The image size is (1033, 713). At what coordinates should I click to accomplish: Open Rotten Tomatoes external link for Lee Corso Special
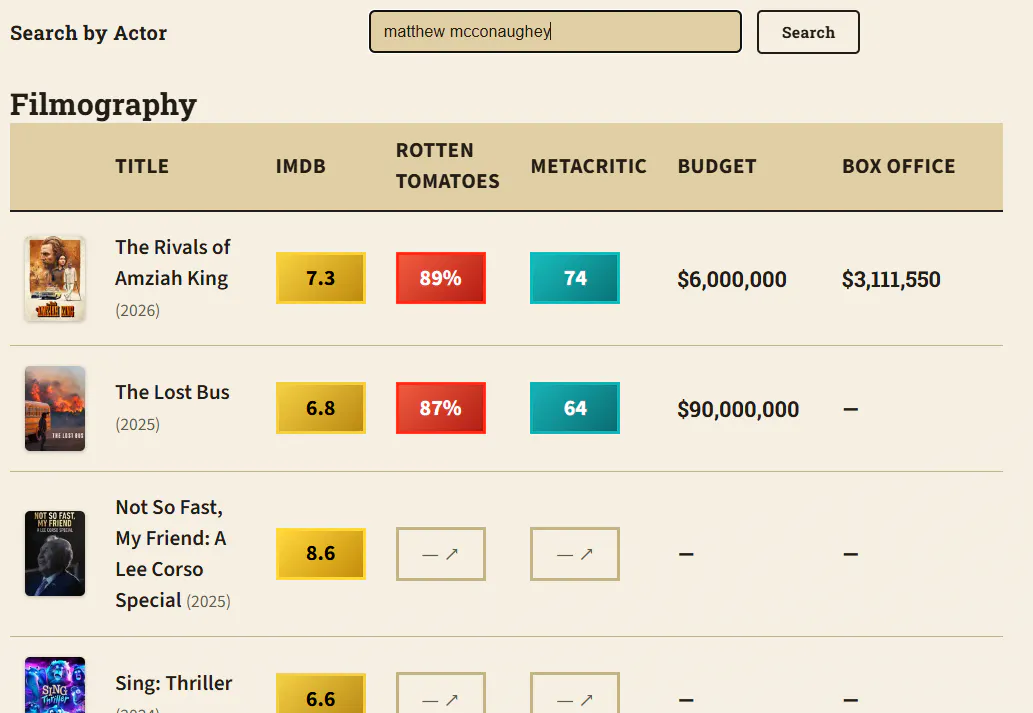[x=441, y=554]
